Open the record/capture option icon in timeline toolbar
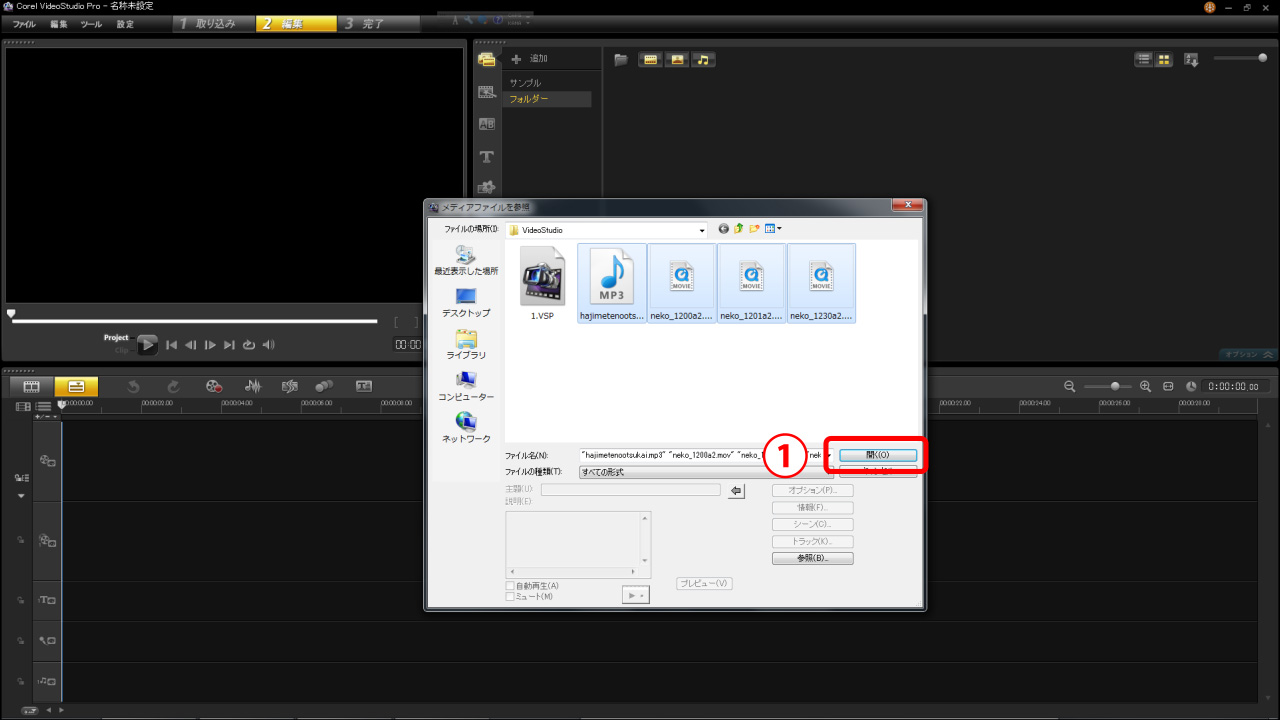 [x=214, y=386]
